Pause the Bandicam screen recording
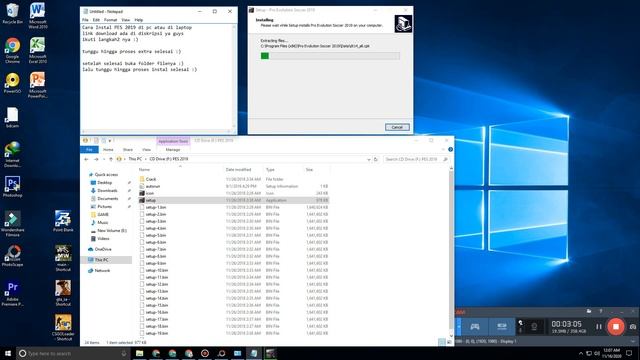The image size is (640, 360). 598,327
